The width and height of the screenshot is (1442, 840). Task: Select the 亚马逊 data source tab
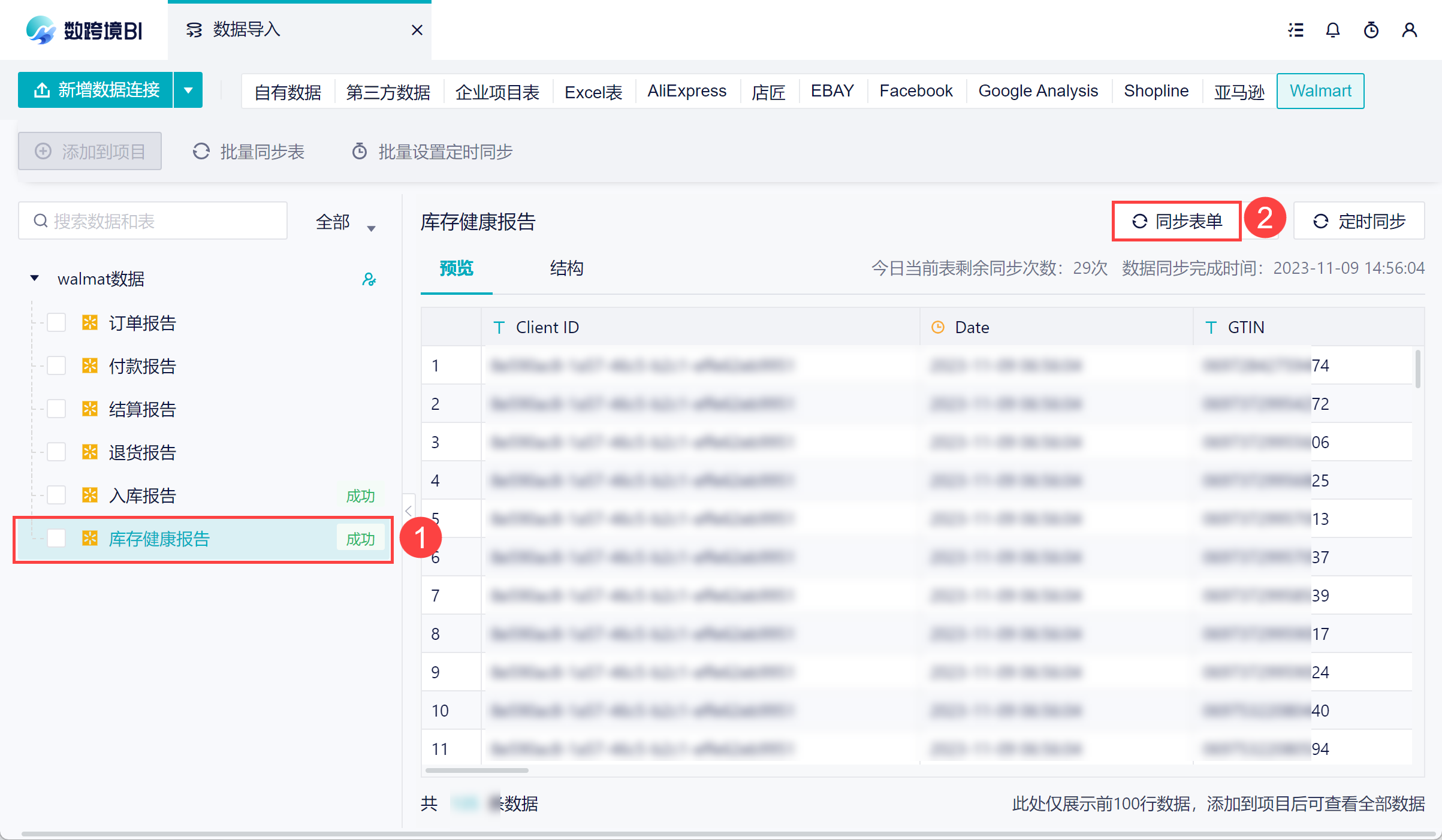pos(1239,92)
